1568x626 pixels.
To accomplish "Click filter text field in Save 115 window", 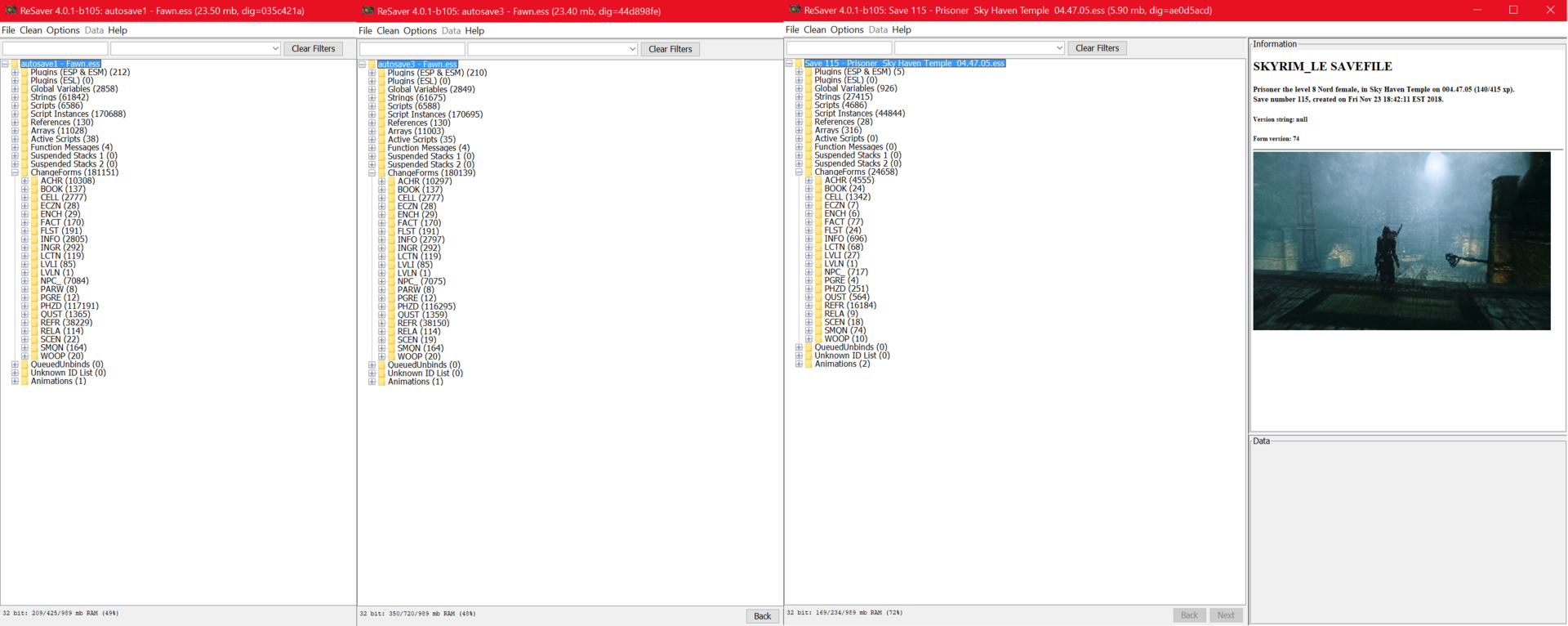I will (840, 48).
